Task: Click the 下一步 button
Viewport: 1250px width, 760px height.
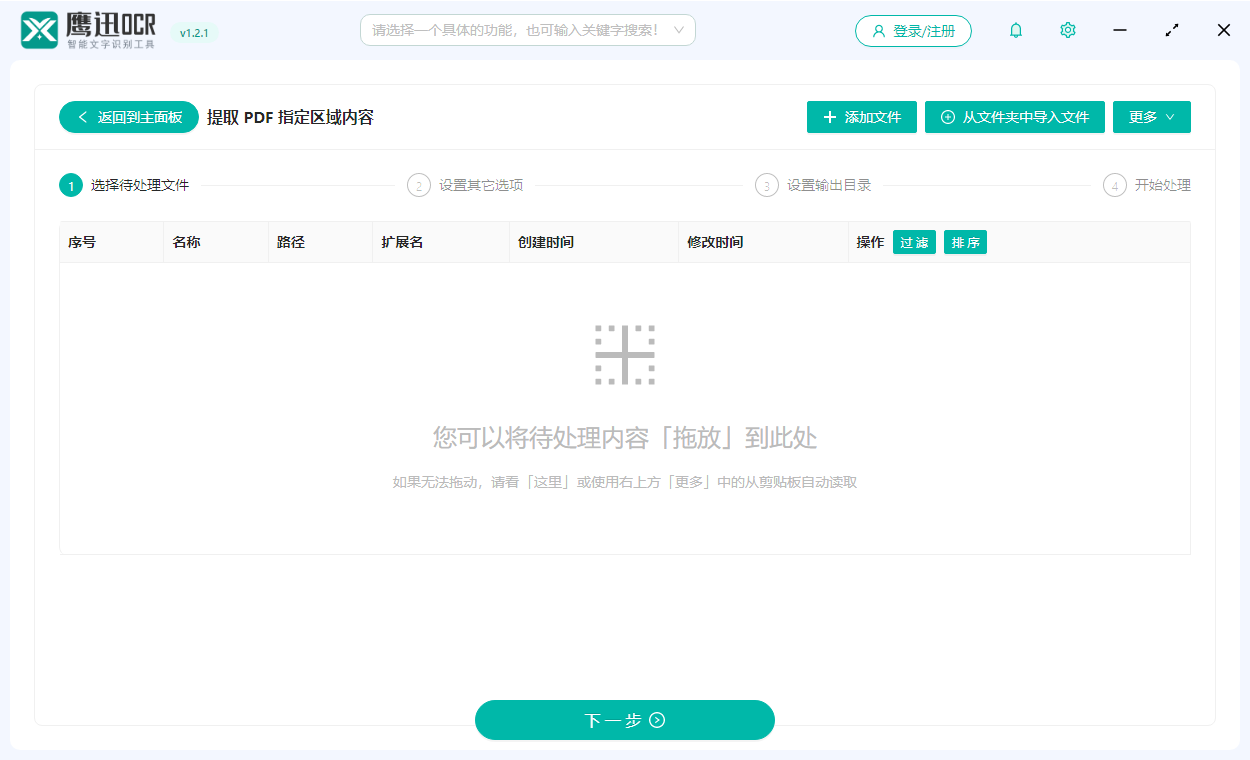Action: coord(625,720)
